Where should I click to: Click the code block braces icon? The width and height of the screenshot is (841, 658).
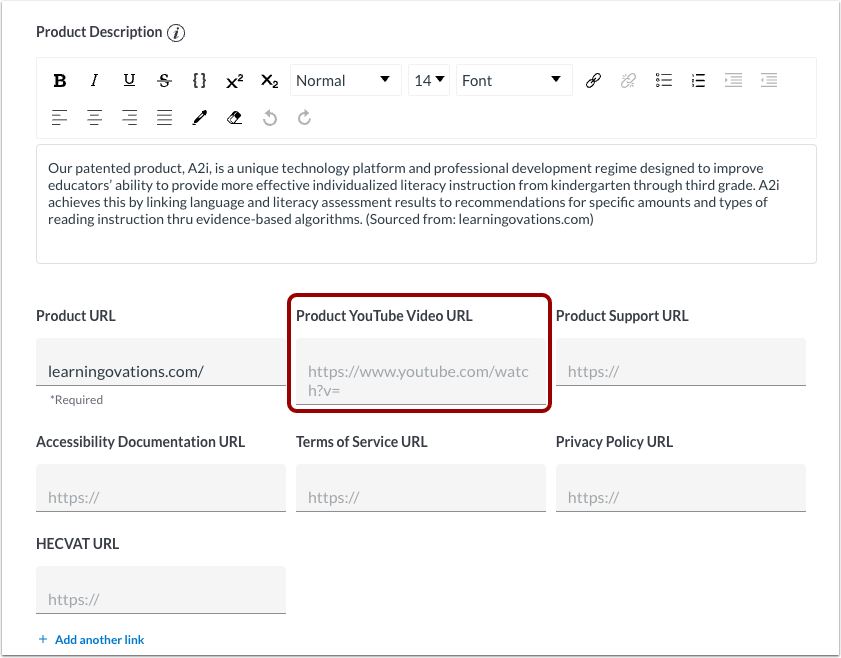click(x=199, y=80)
